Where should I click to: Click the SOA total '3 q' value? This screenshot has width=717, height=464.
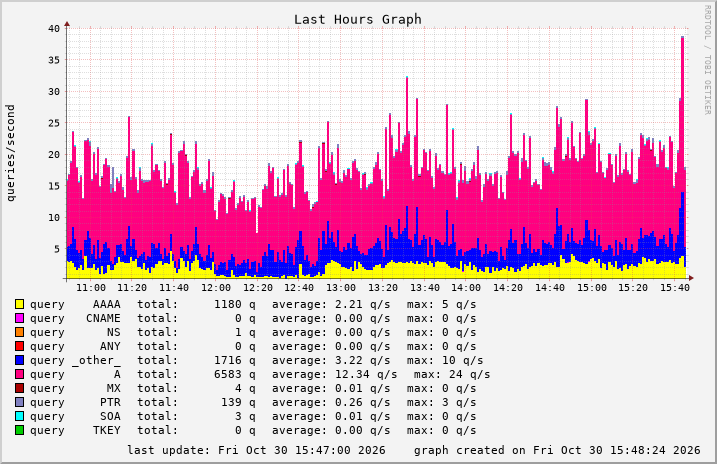(x=246, y=416)
